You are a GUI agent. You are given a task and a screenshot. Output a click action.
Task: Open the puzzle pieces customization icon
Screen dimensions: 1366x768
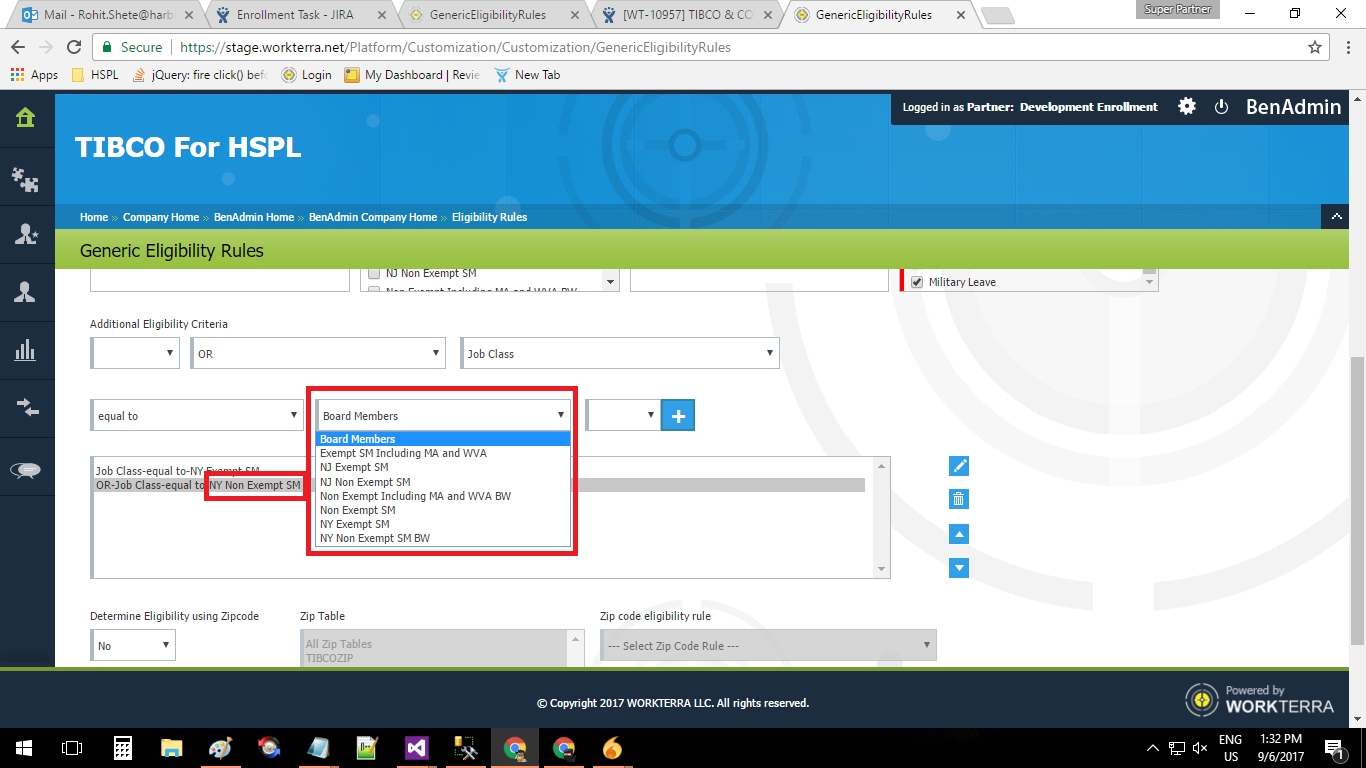tap(25, 178)
